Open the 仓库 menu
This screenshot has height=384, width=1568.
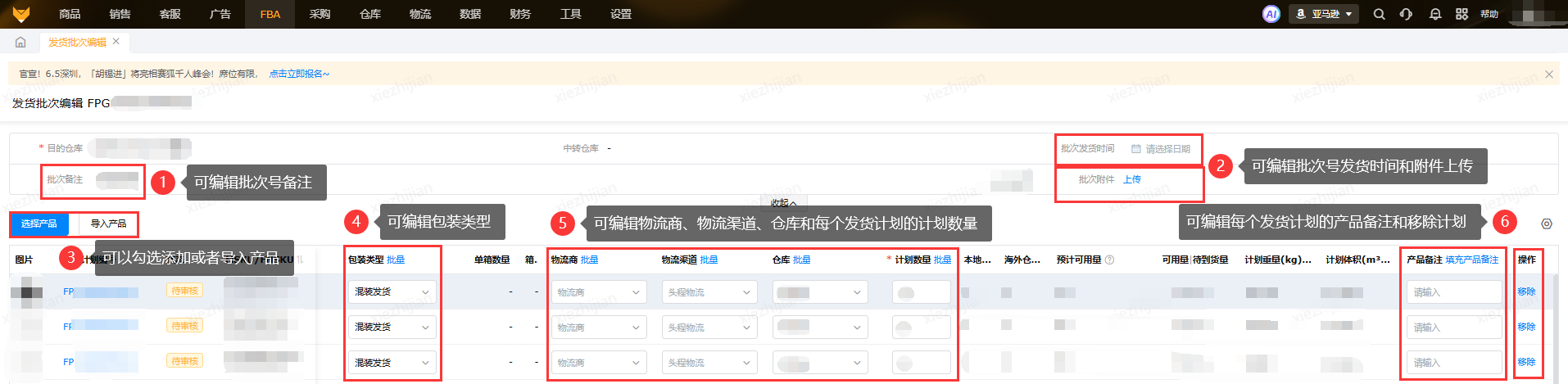370,14
